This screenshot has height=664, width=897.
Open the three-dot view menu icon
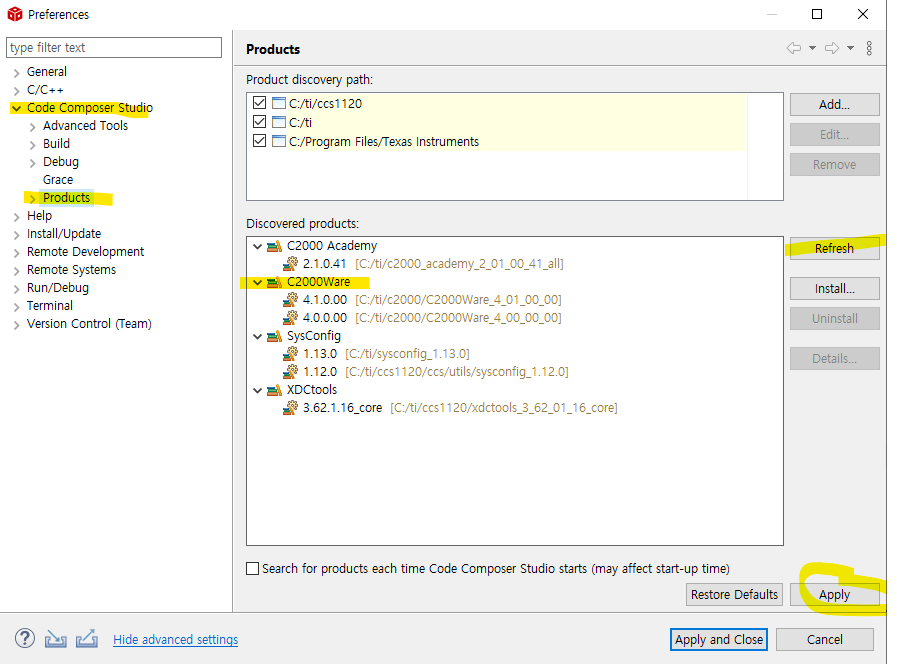pos(869,48)
